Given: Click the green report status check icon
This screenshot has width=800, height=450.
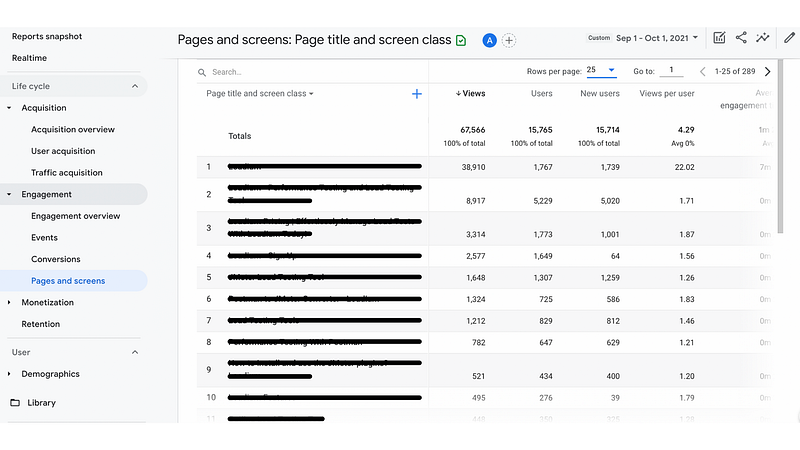Looking at the screenshot, I should (461, 40).
